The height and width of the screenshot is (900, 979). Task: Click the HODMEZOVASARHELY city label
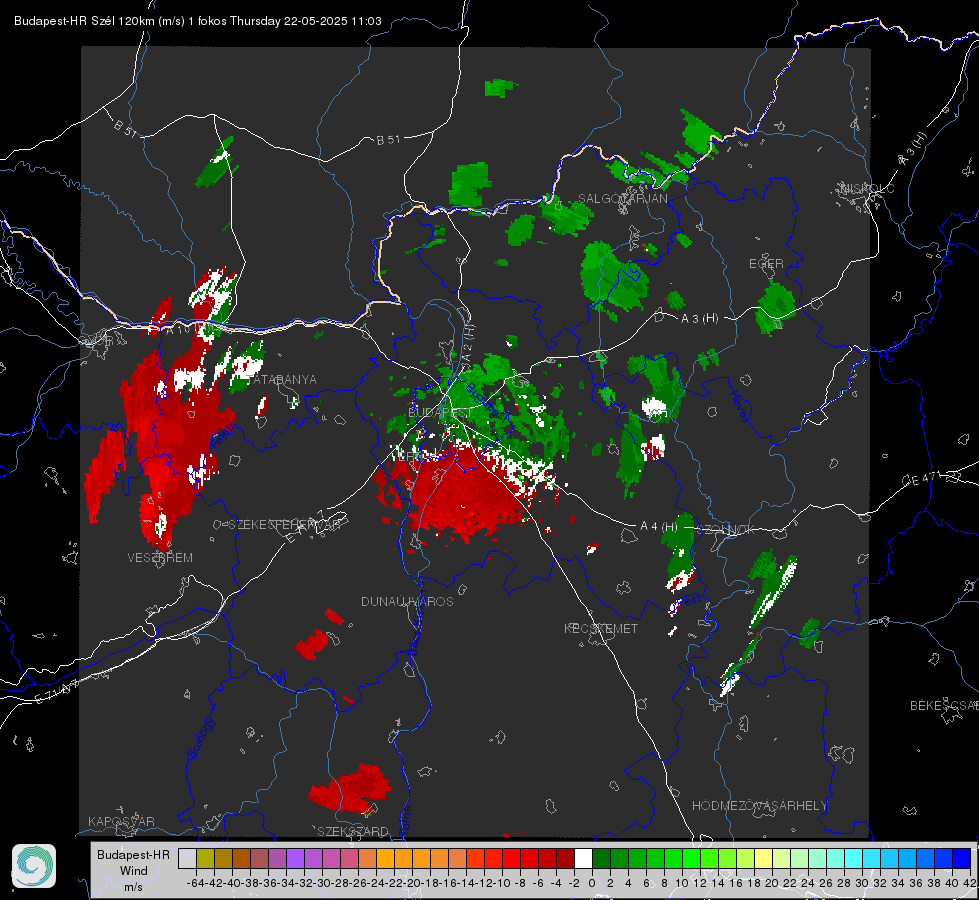[759, 806]
